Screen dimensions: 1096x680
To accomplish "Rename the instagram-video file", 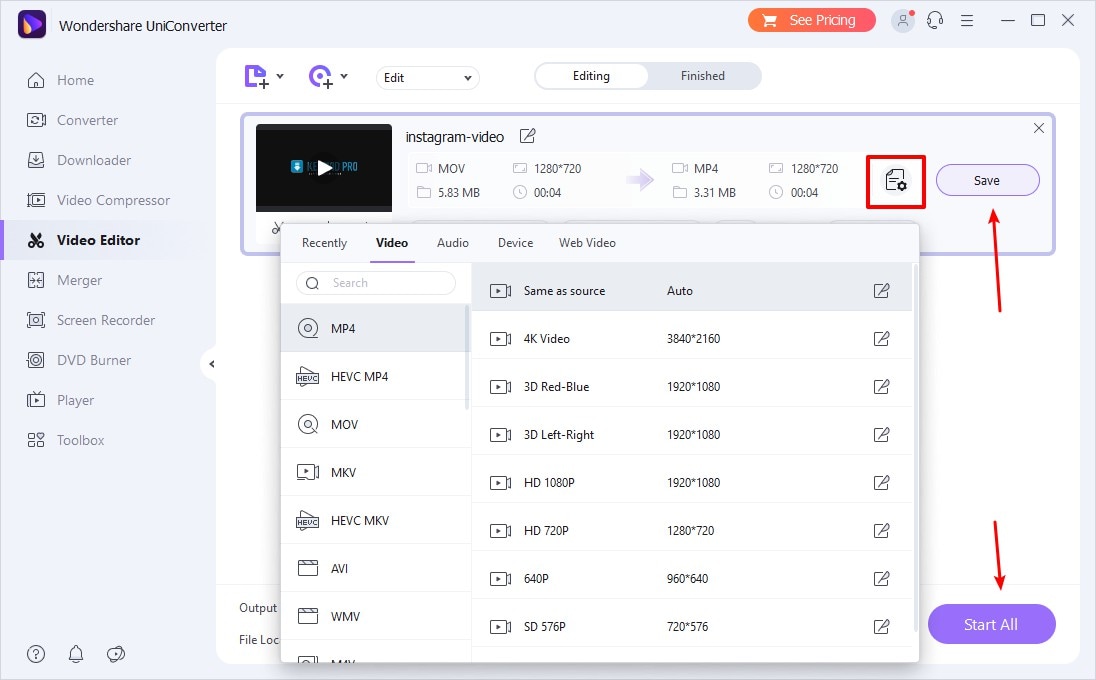I will point(528,136).
